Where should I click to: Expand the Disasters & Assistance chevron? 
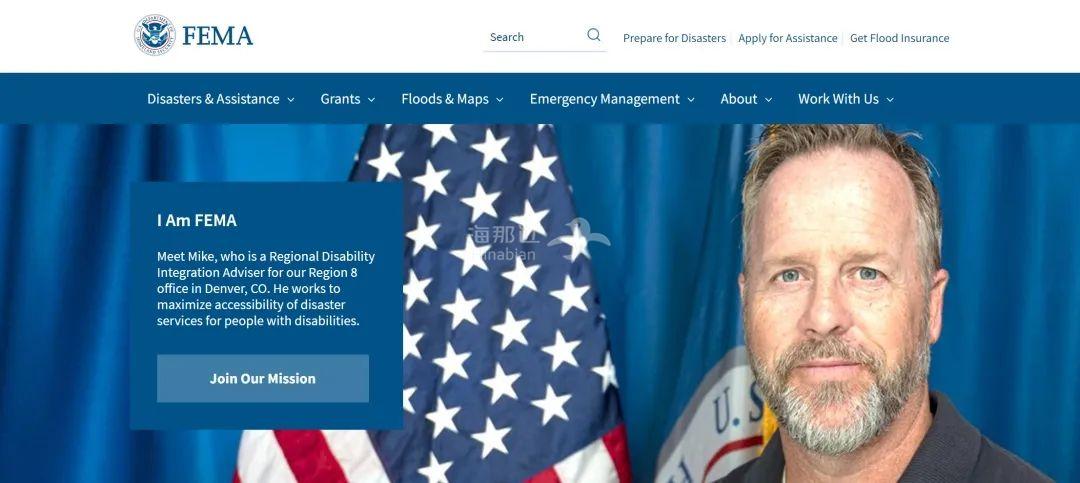(291, 100)
